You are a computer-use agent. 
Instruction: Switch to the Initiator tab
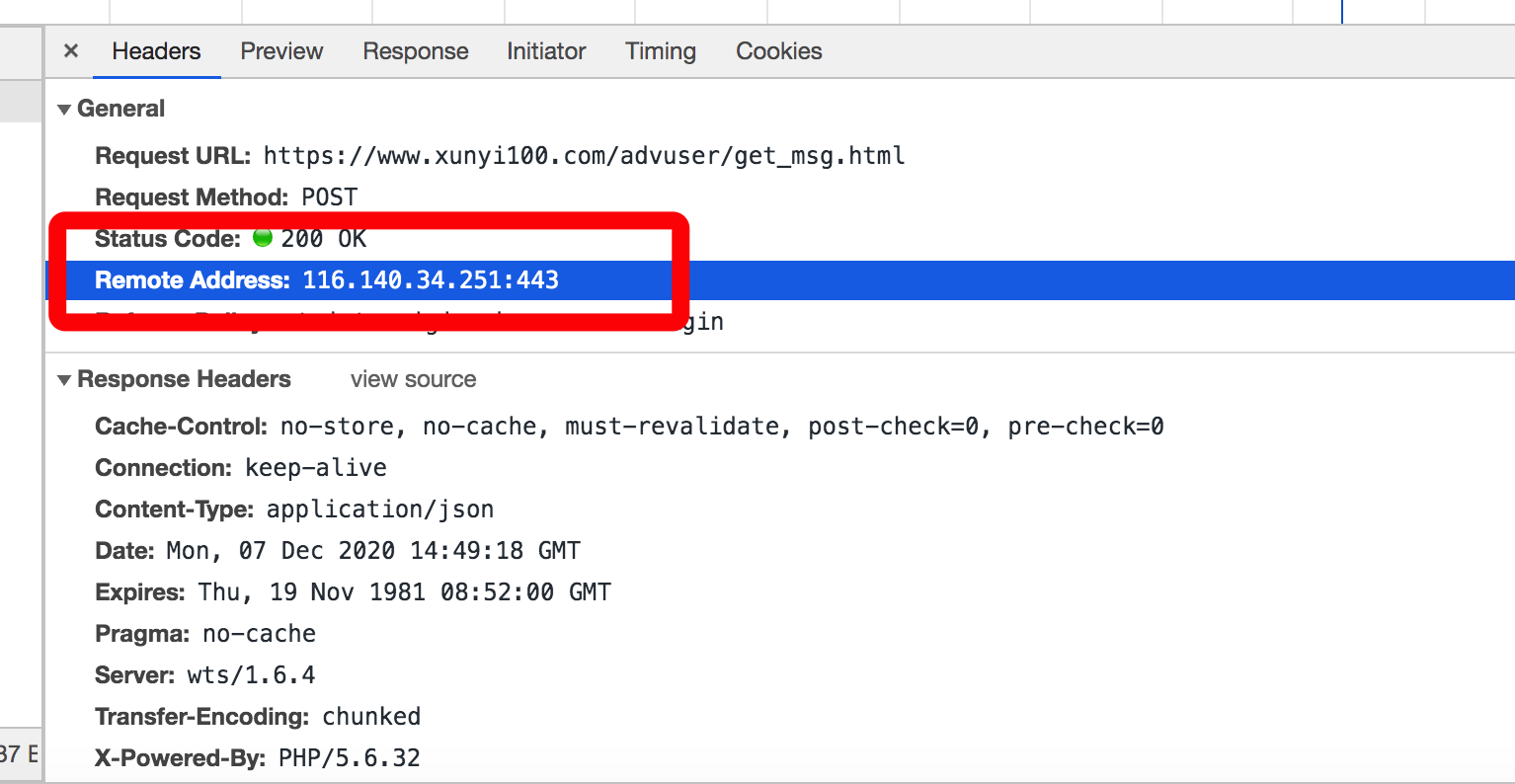click(546, 51)
